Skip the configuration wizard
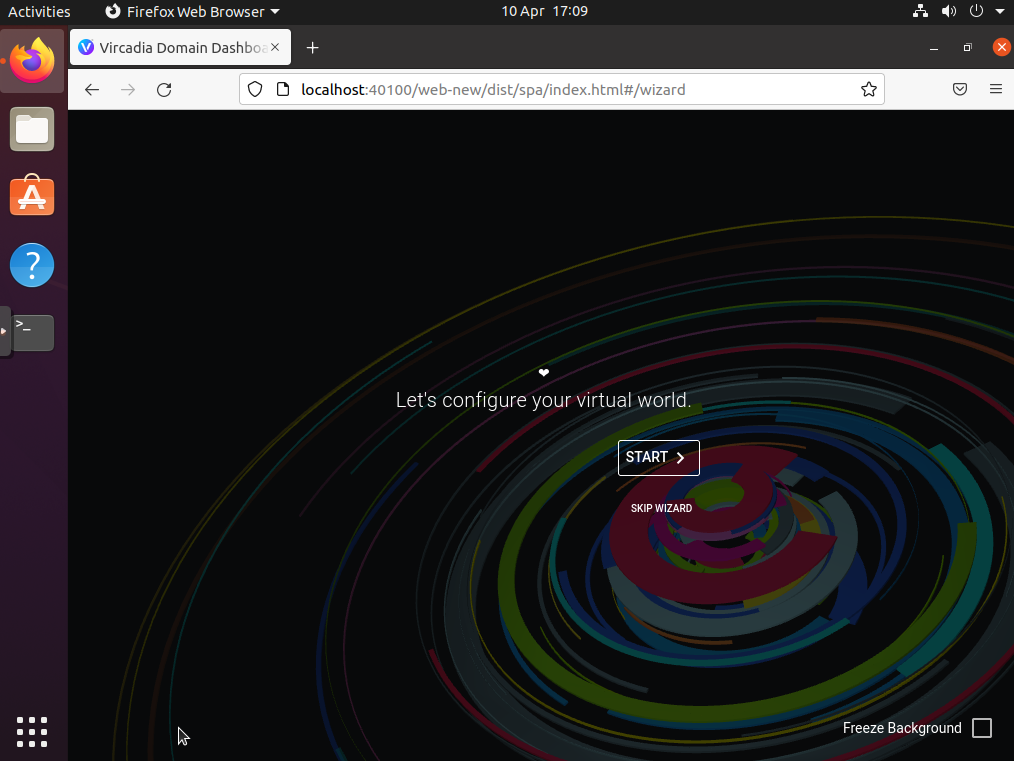The image size is (1014, 761). coord(661,508)
